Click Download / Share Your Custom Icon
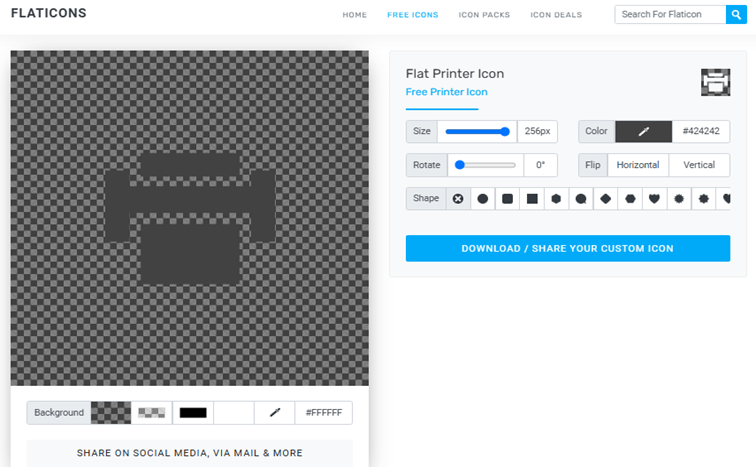 pyautogui.click(x=567, y=248)
